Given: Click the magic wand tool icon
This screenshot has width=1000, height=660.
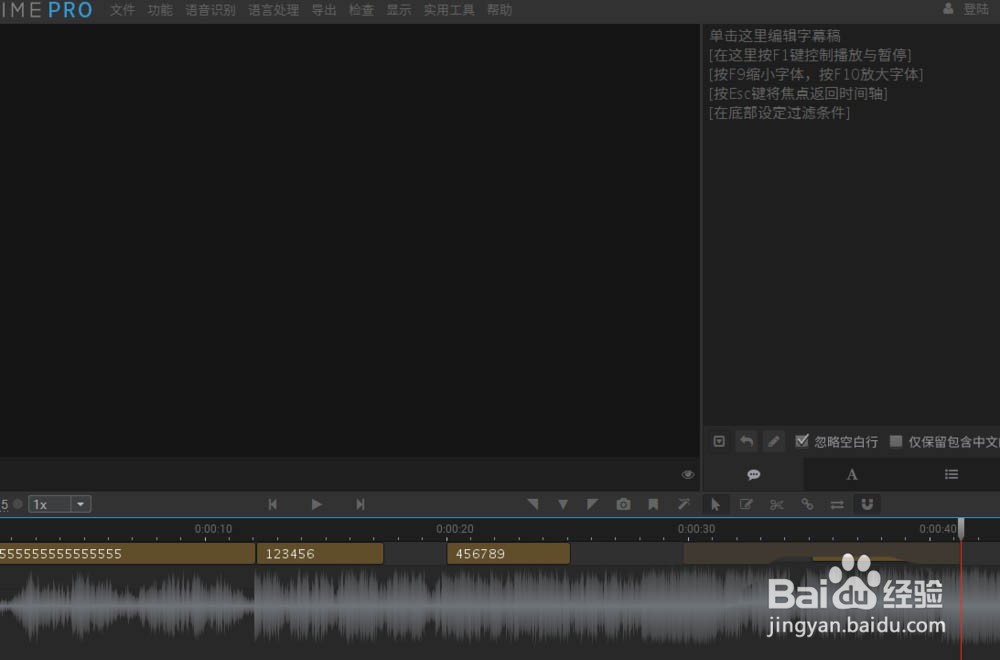Looking at the screenshot, I should click(684, 504).
